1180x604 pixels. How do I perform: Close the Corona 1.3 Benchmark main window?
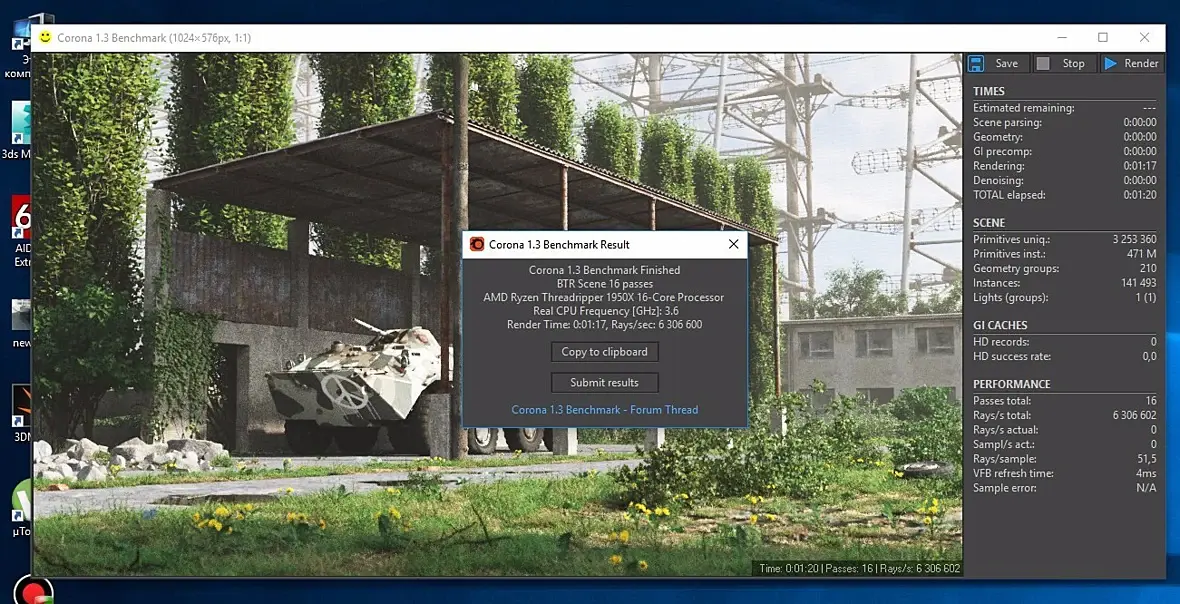(x=1144, y=38)
